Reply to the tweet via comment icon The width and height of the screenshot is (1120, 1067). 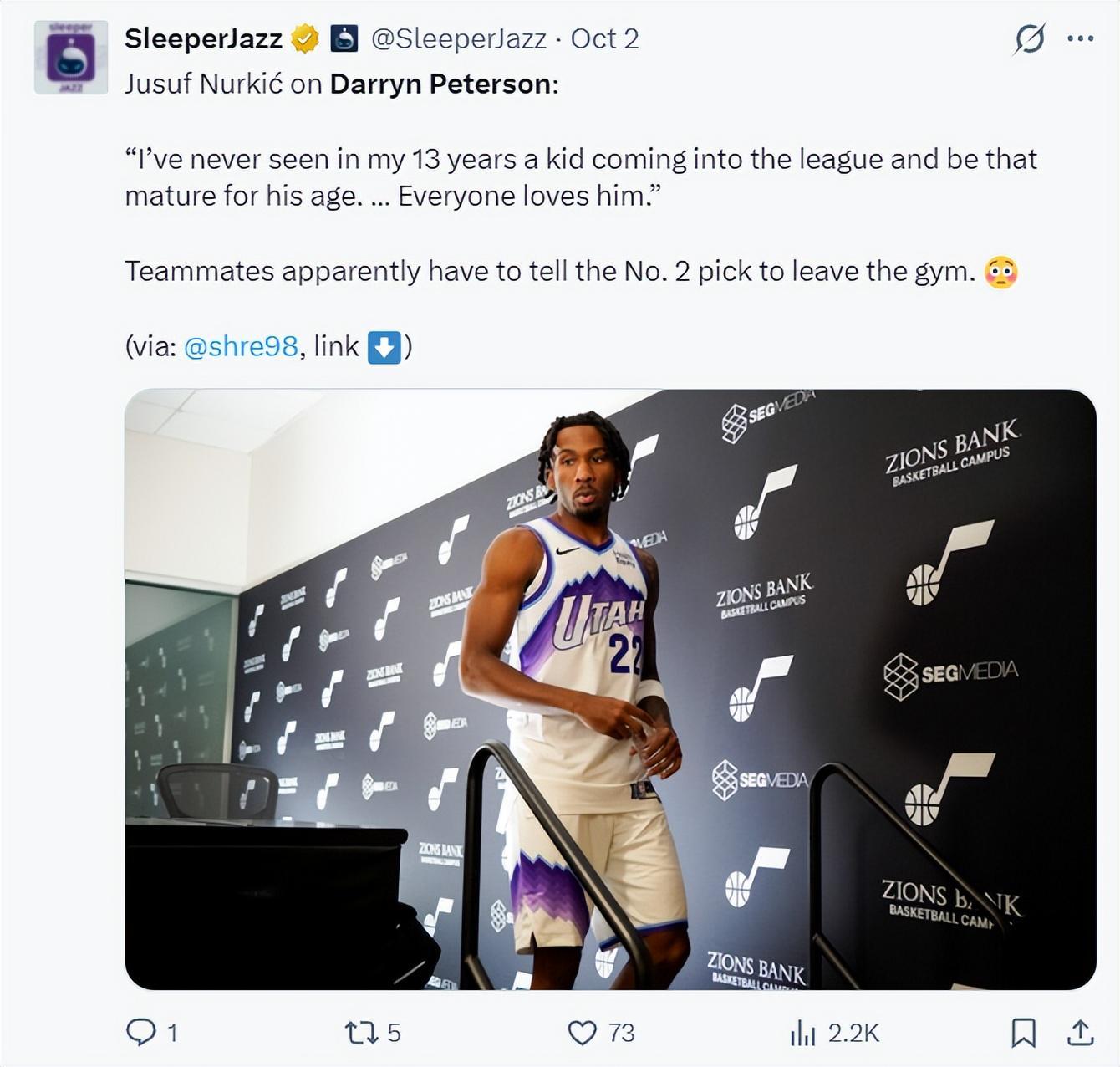[x=140, y=1033]
